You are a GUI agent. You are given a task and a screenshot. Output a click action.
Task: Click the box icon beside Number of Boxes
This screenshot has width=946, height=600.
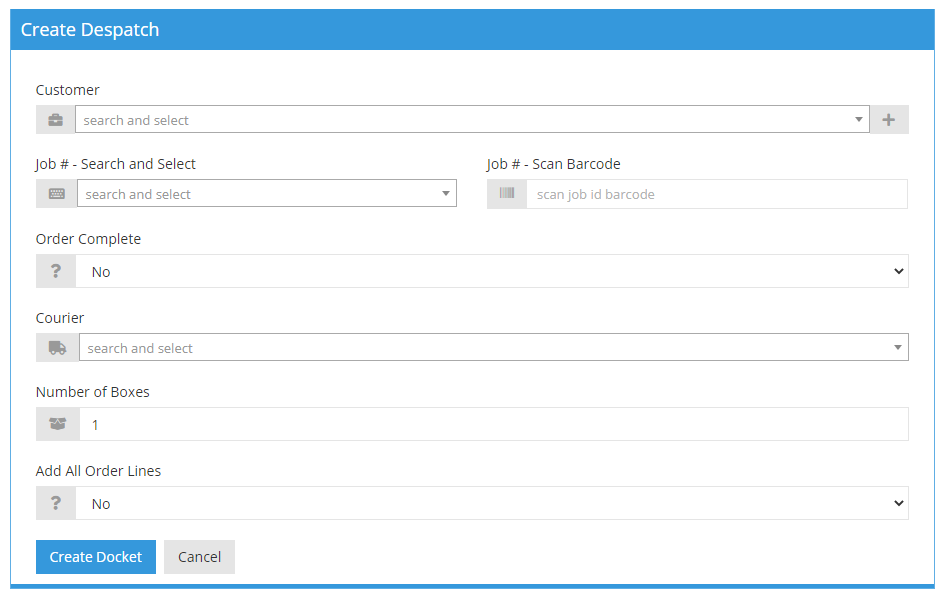click(56, 424)
